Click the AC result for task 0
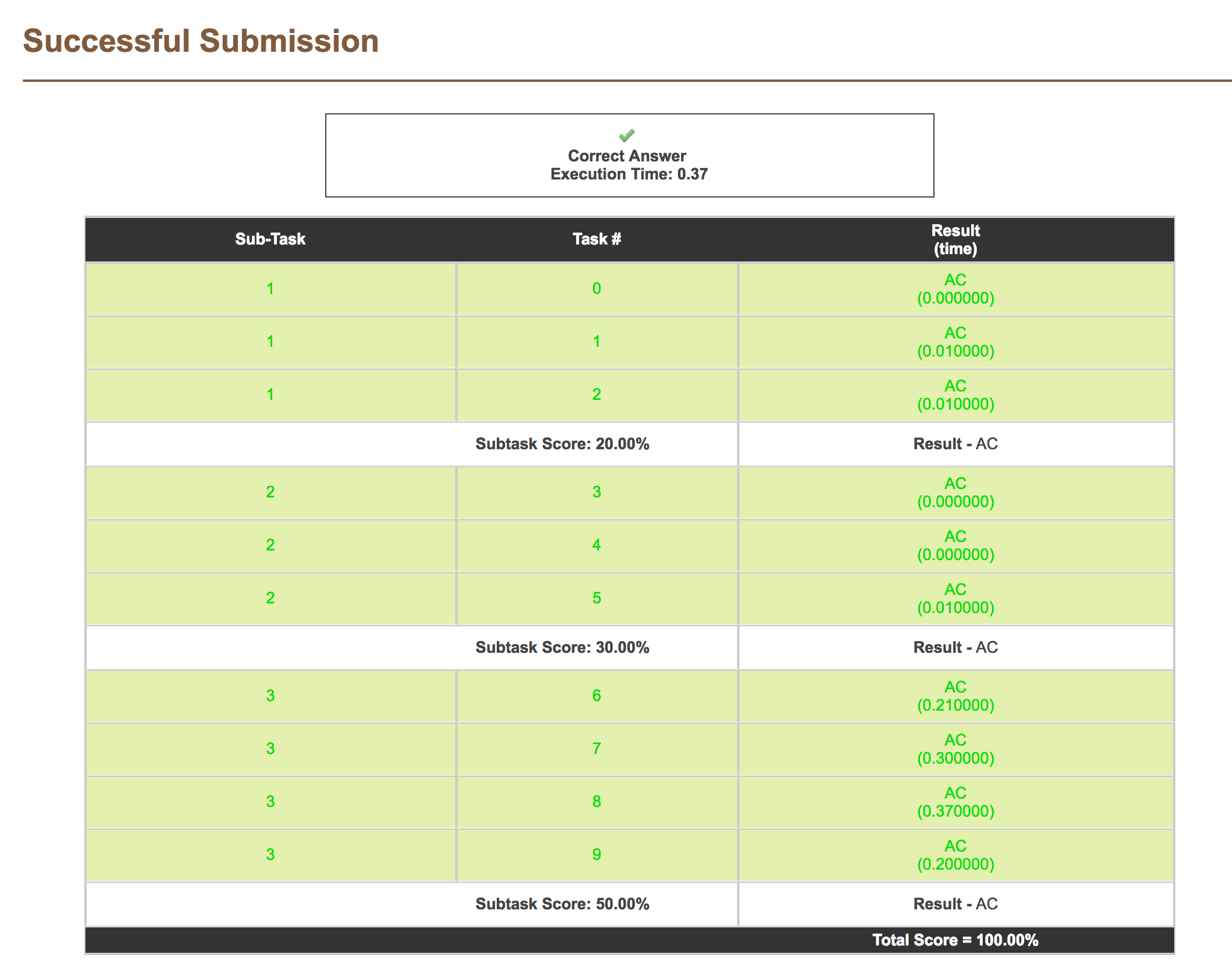The width and height of the screenshot is (1232, 966). tap(955, 289)
